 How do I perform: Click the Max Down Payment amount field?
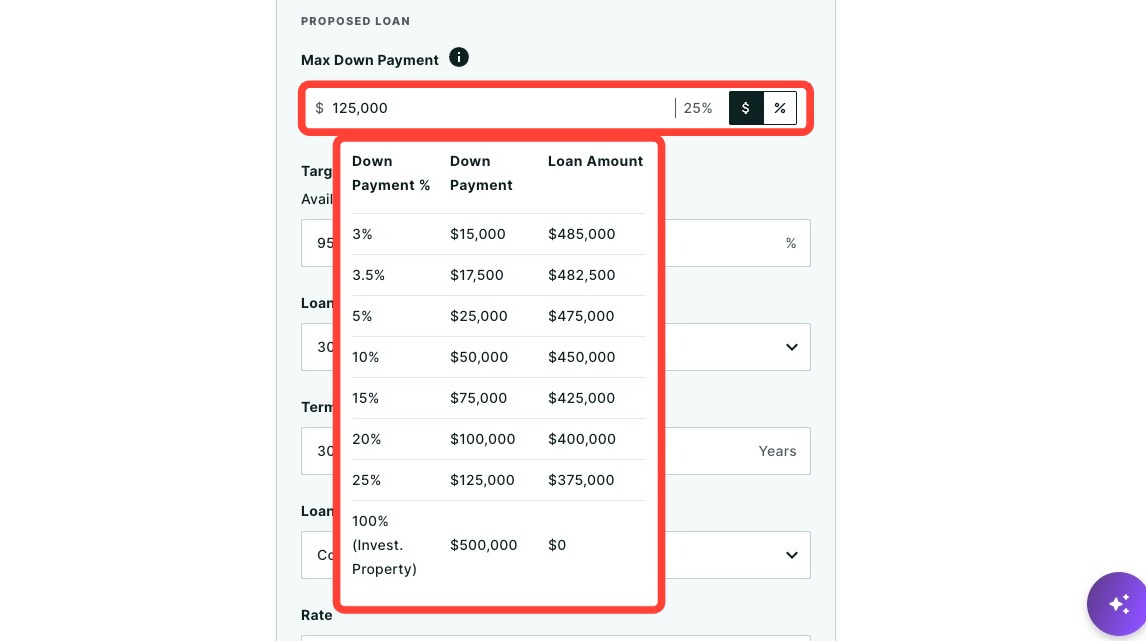click(490, 108)
